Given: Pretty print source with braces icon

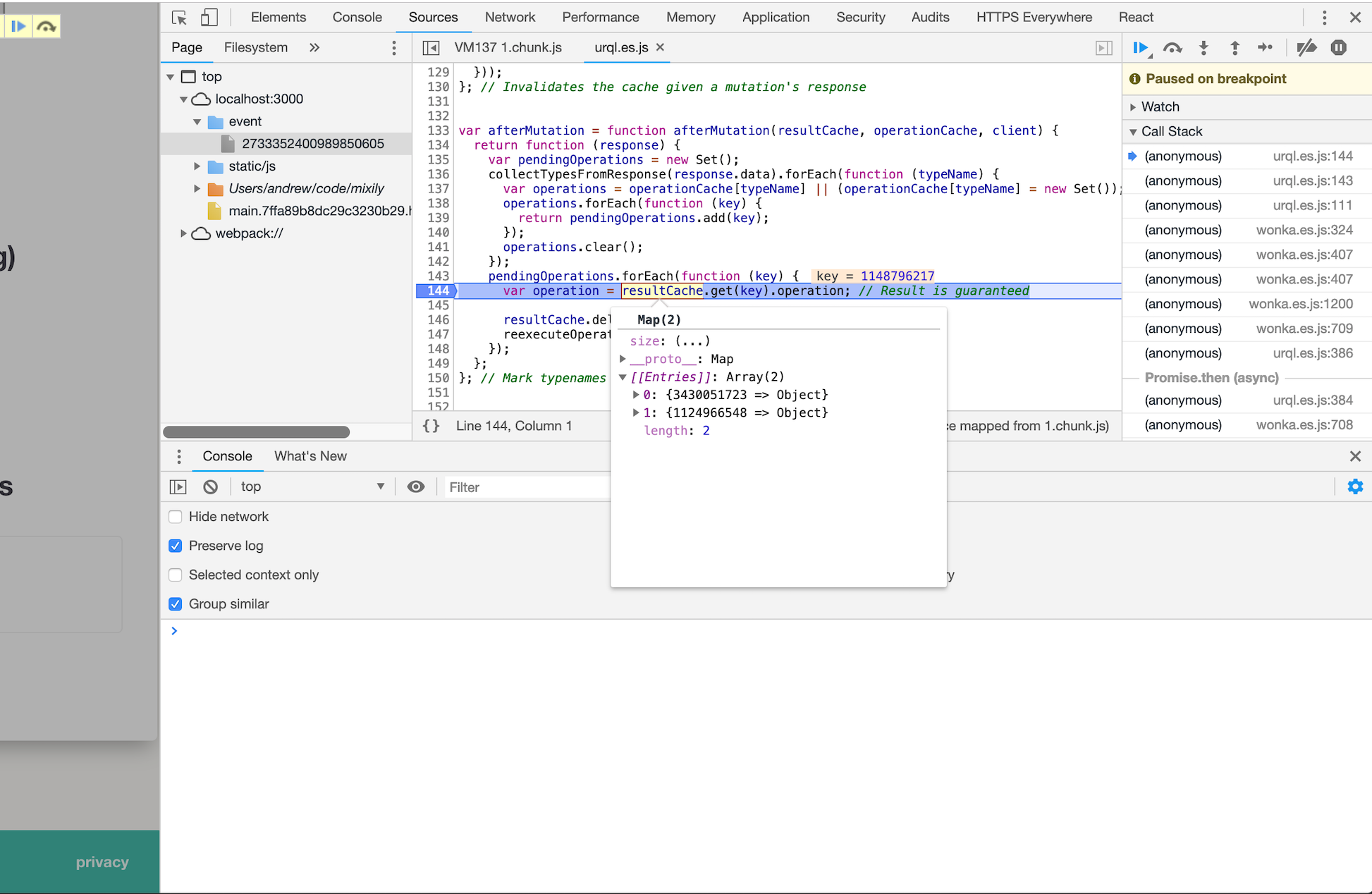Looking at the screenshot, I should (431, 426).
